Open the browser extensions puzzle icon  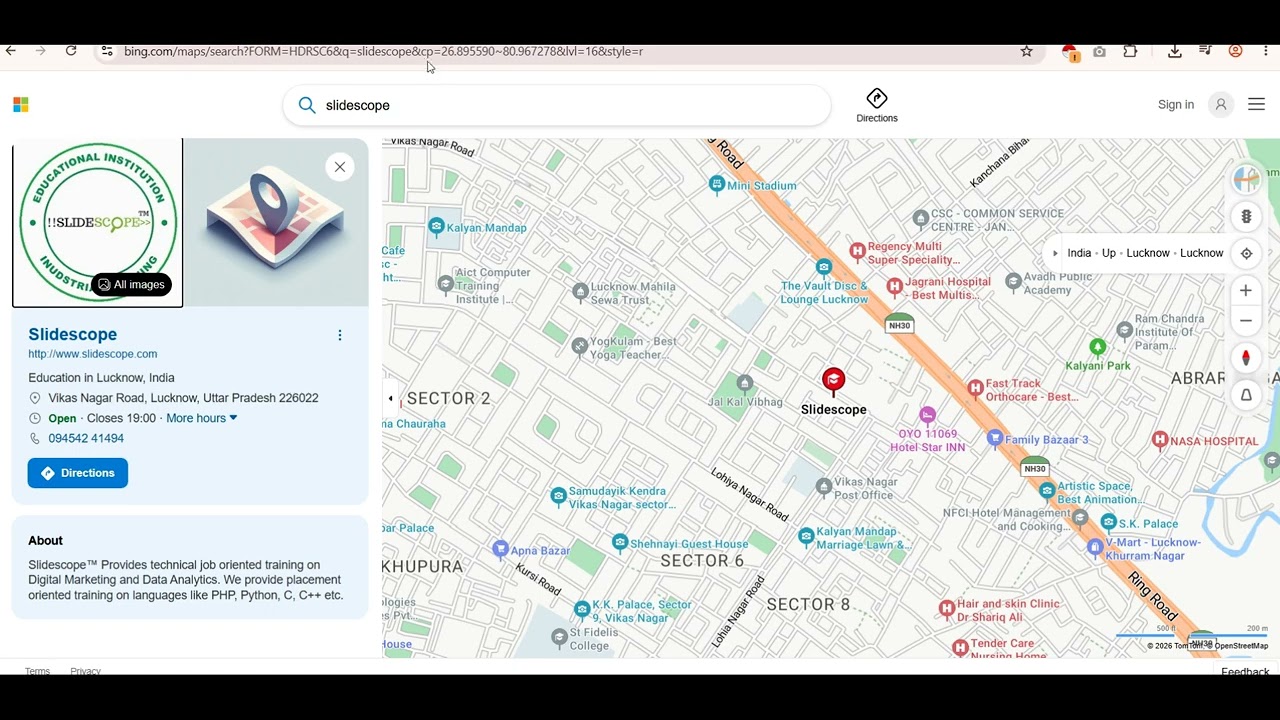click(1130, 51)
